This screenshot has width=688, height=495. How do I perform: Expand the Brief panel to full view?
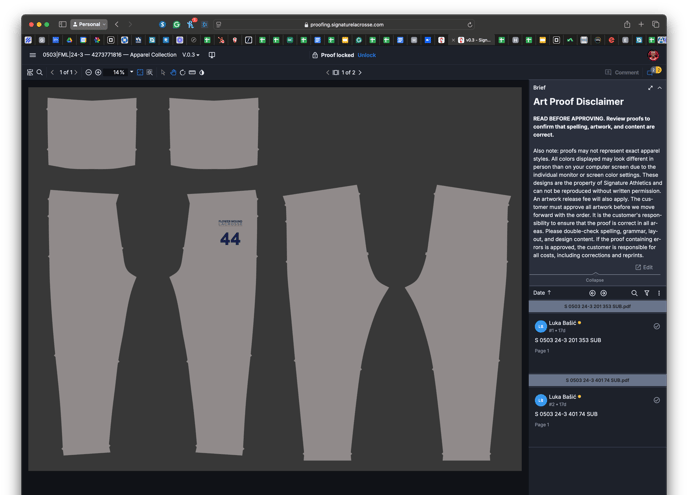tap(650, 88)
